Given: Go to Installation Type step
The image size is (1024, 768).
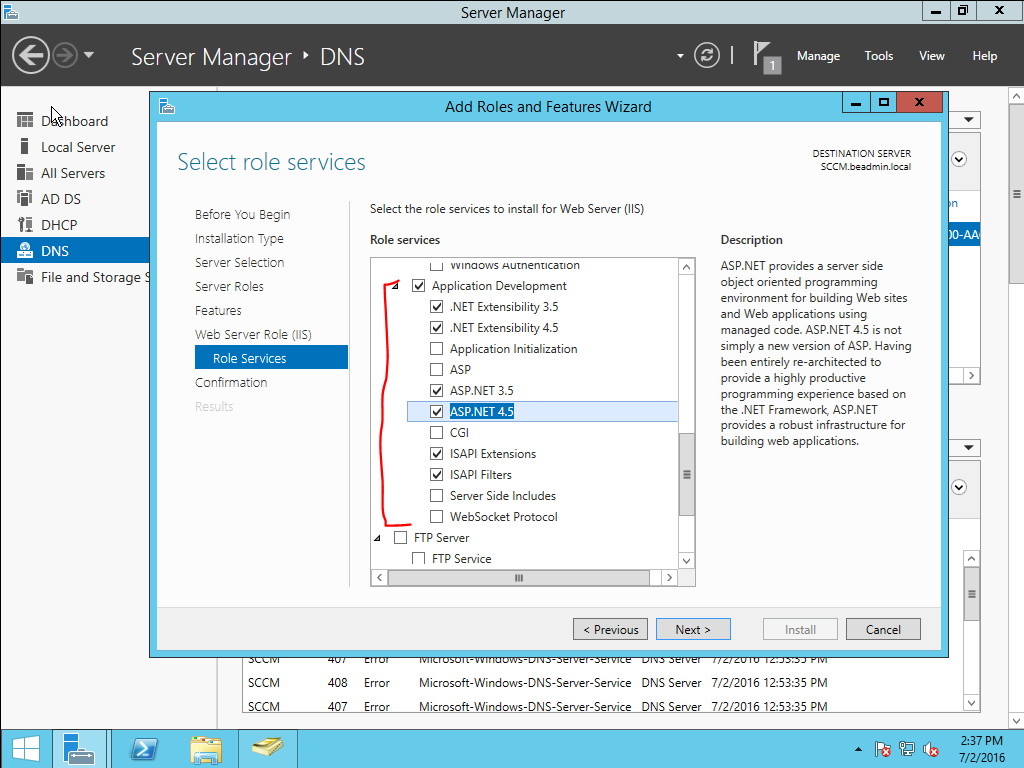Looking at the screenshot, I should pyautogui.click(x=239, y=238).
